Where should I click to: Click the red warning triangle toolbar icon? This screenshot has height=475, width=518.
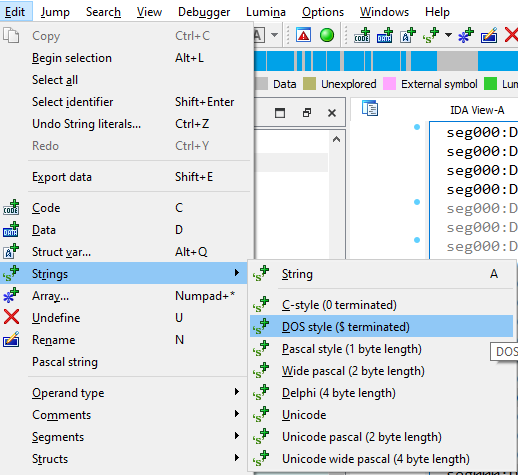(303, 35)
